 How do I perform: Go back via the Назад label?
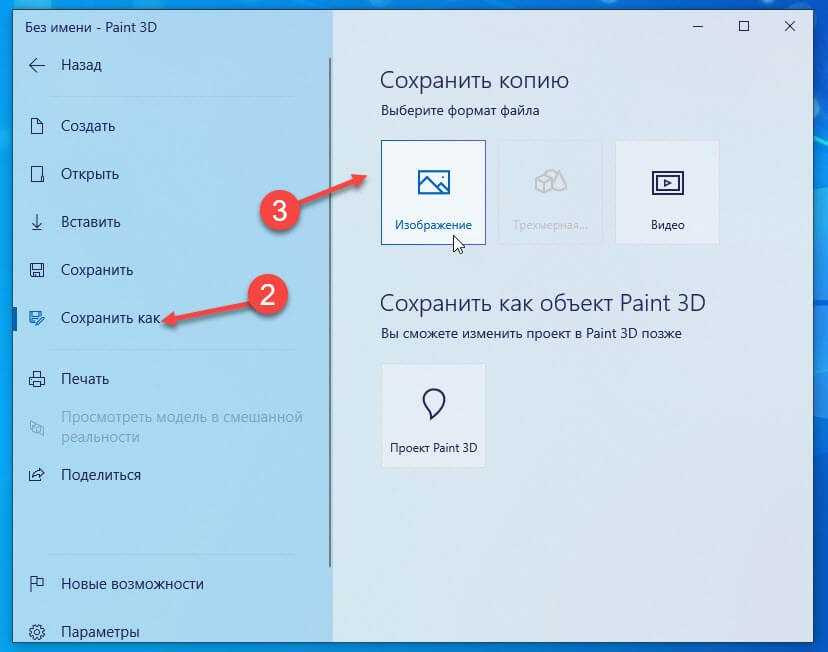(81, 65)
